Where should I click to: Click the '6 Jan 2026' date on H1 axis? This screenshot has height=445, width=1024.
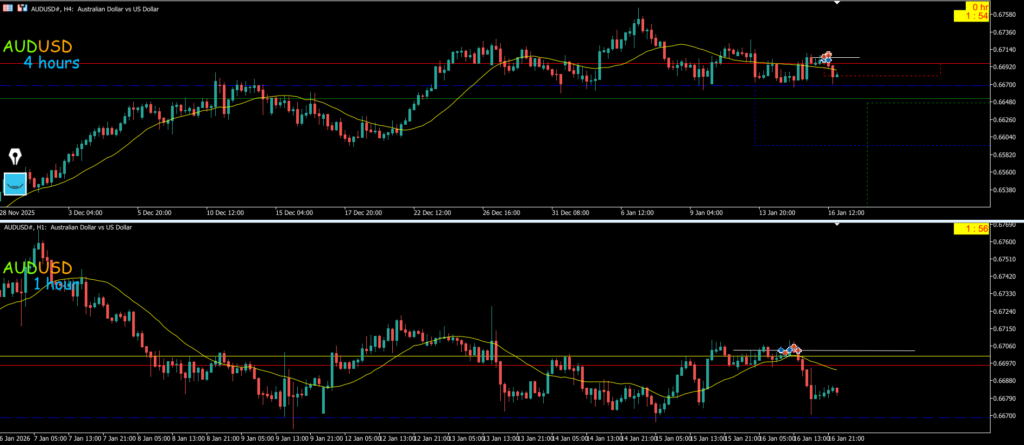coord(16,438)
